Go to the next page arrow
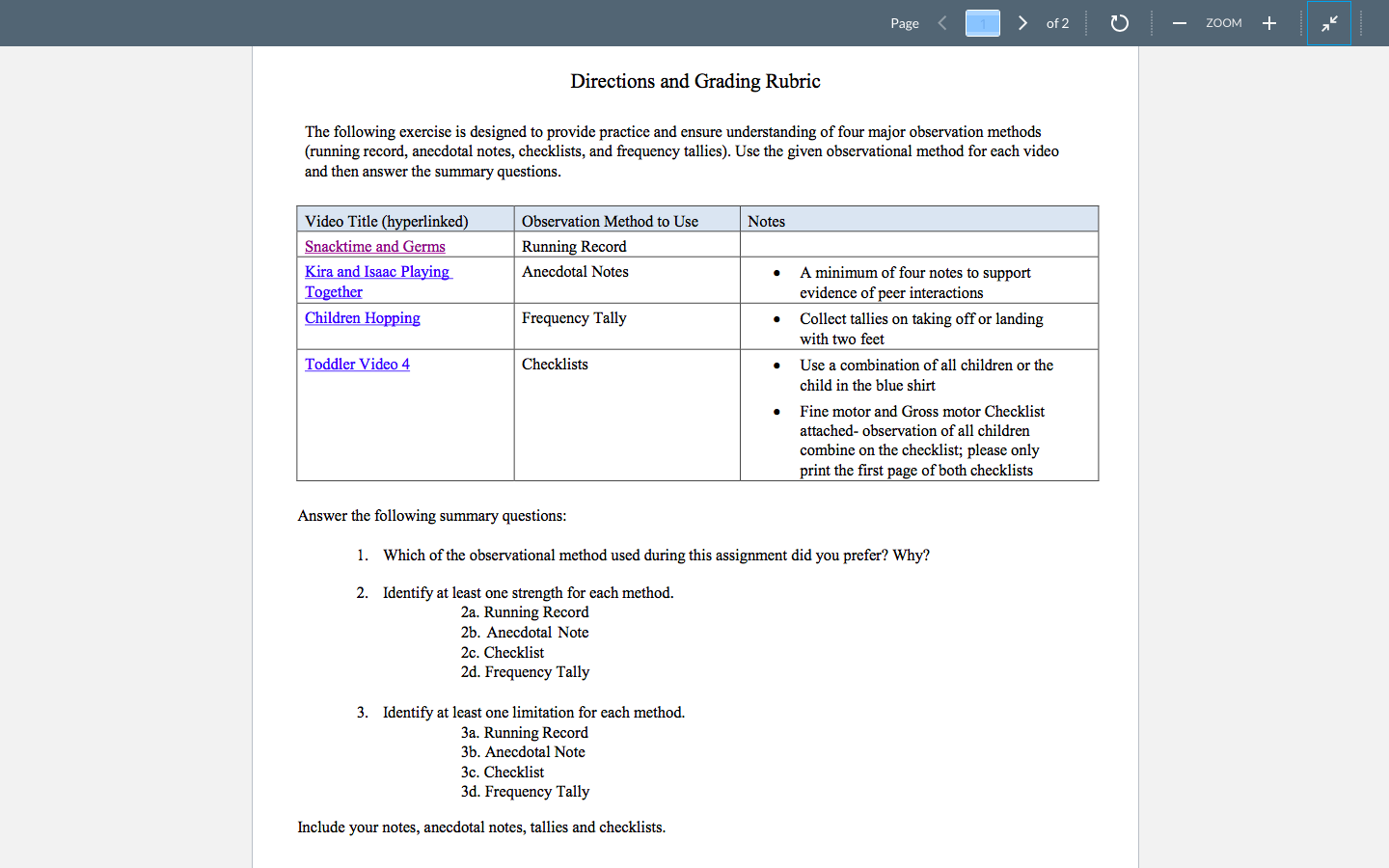 (x=1022, y=23)
